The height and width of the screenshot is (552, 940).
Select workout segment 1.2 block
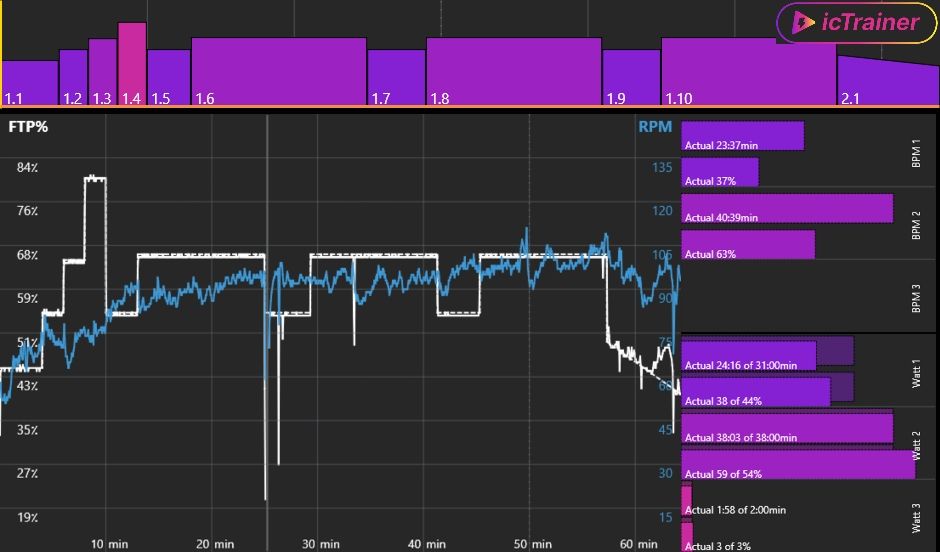pyautogui.click(x=73, y=77)
